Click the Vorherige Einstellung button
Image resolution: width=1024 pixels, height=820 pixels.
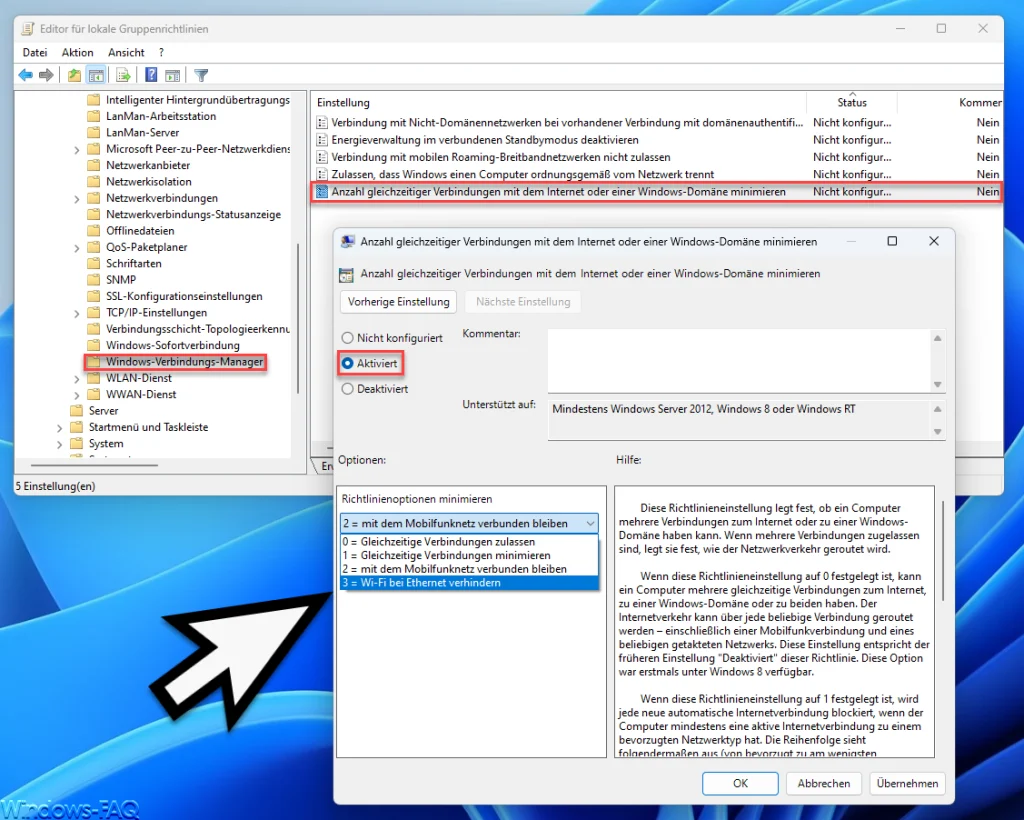398,302
